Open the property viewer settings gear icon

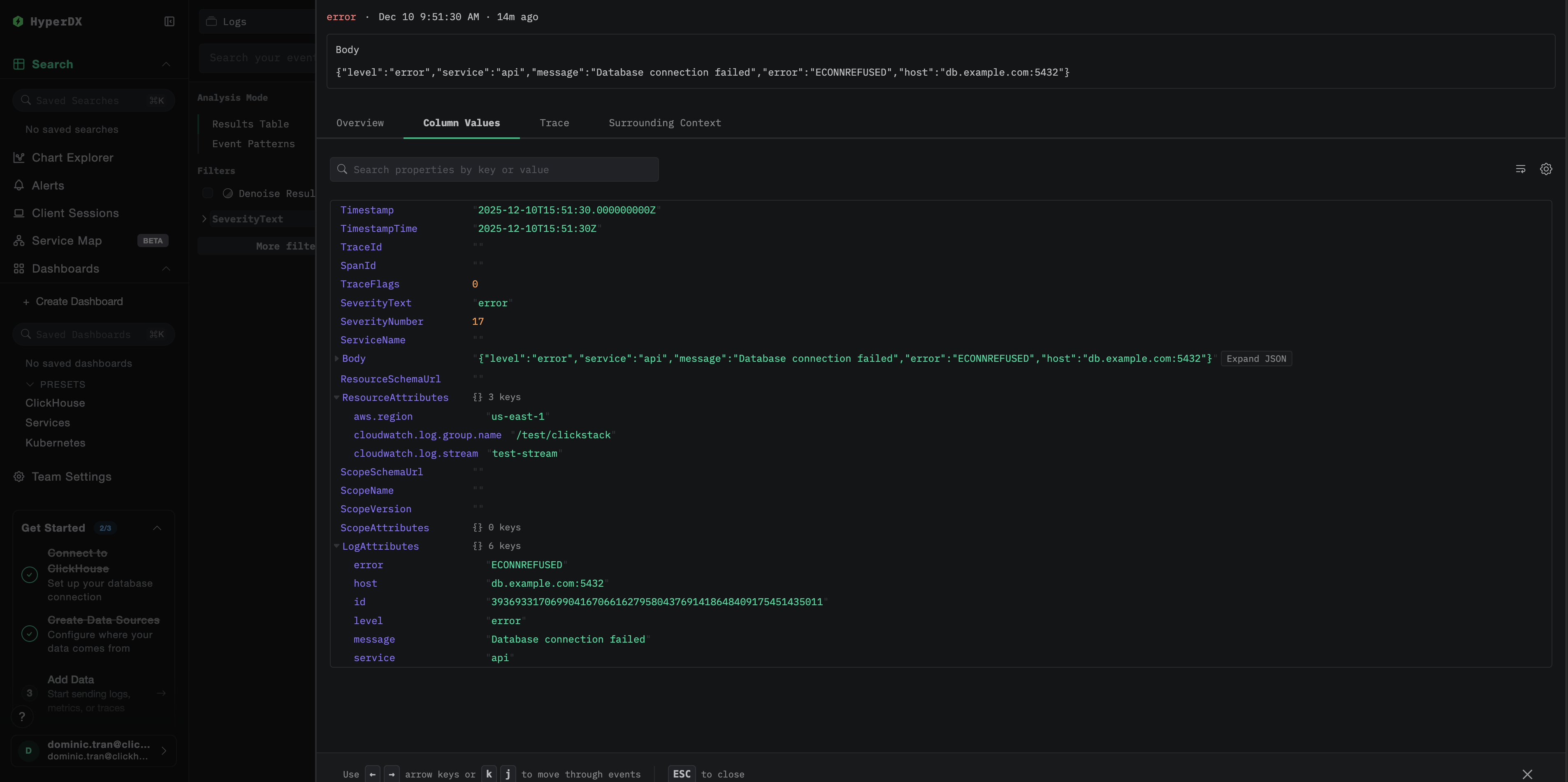coord(1545,169)
